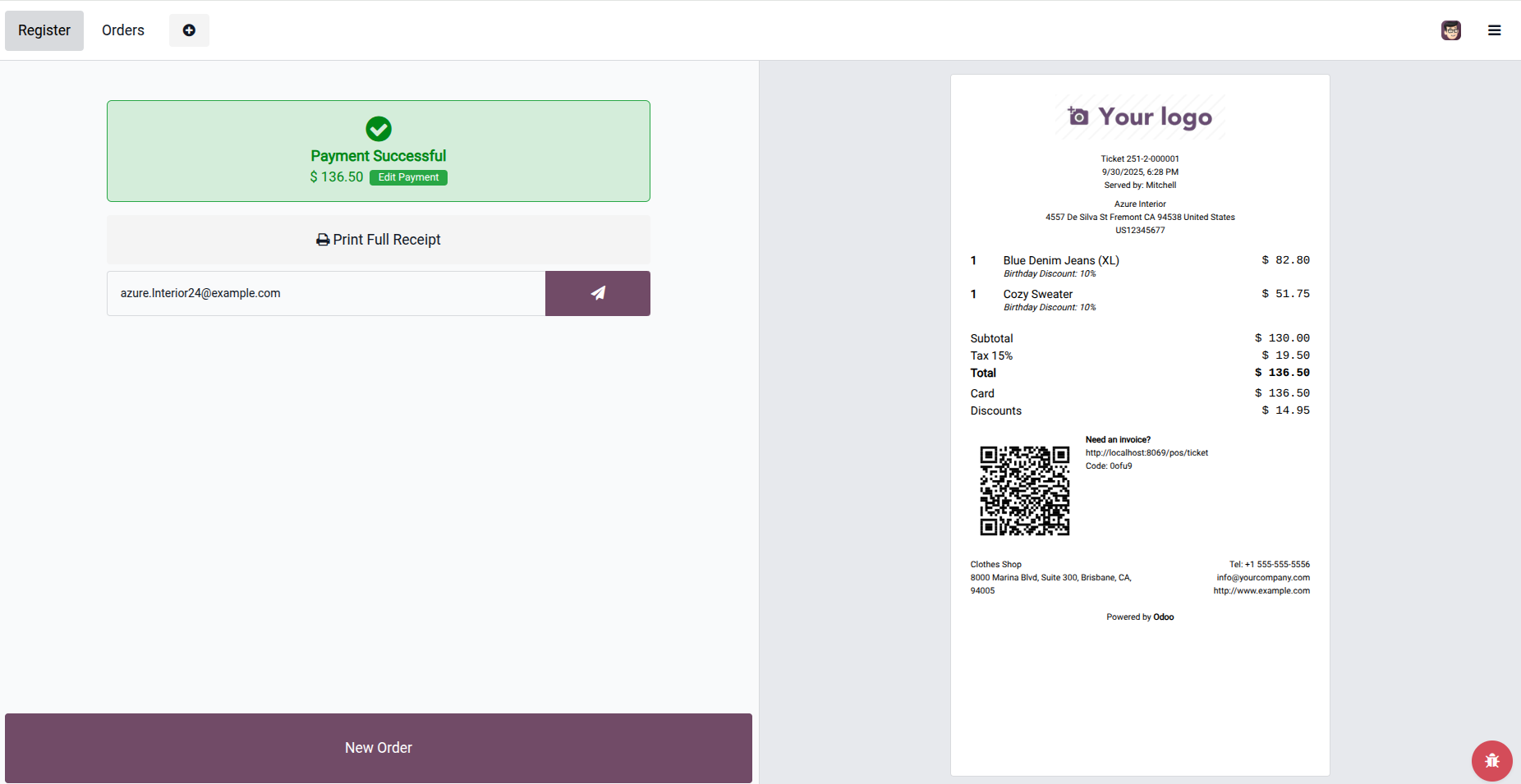Click the 9/30/2025, 6:28 PM date text

click(1140, 172)
